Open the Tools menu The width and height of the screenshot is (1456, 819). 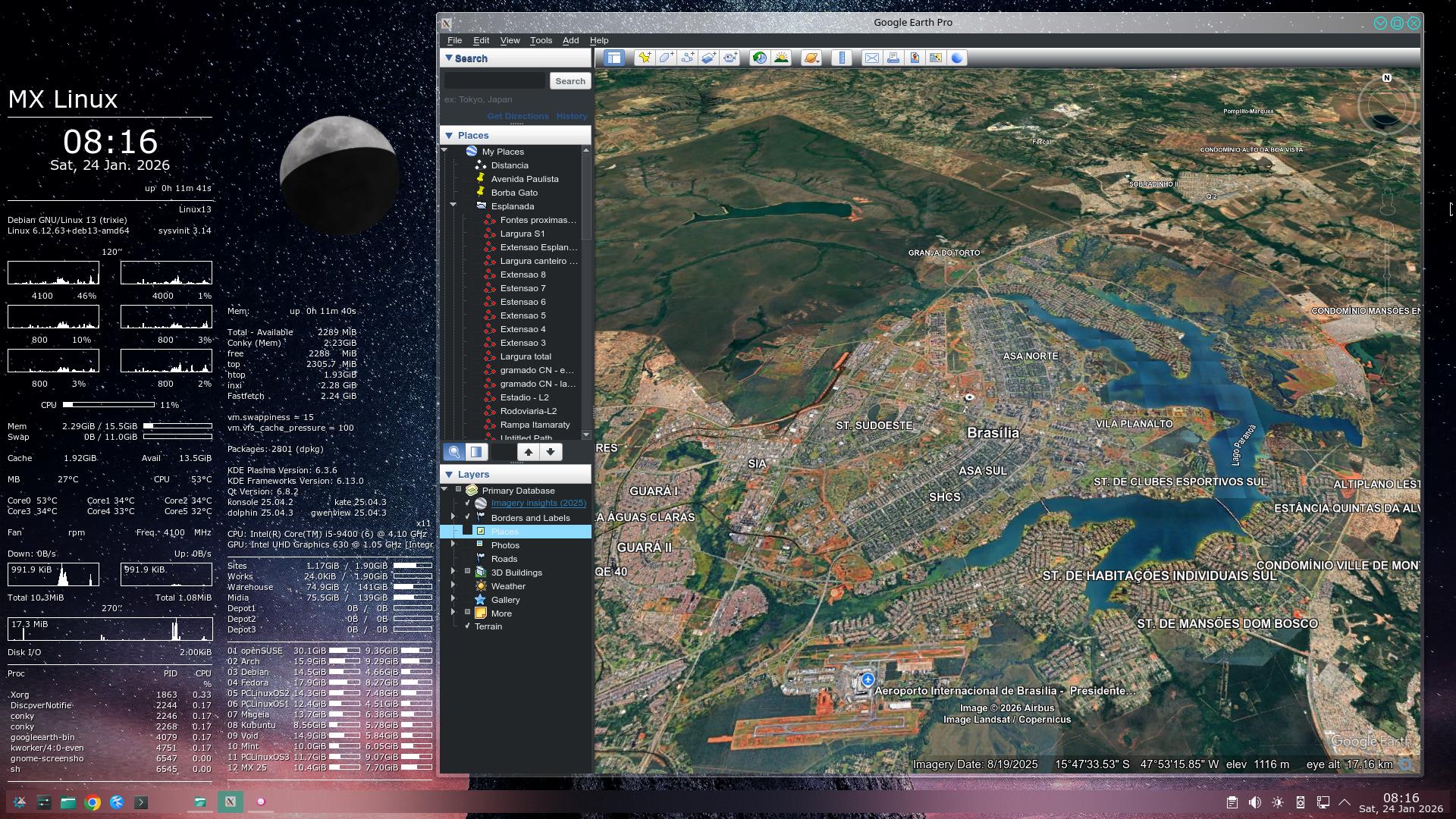pos(541,40)
